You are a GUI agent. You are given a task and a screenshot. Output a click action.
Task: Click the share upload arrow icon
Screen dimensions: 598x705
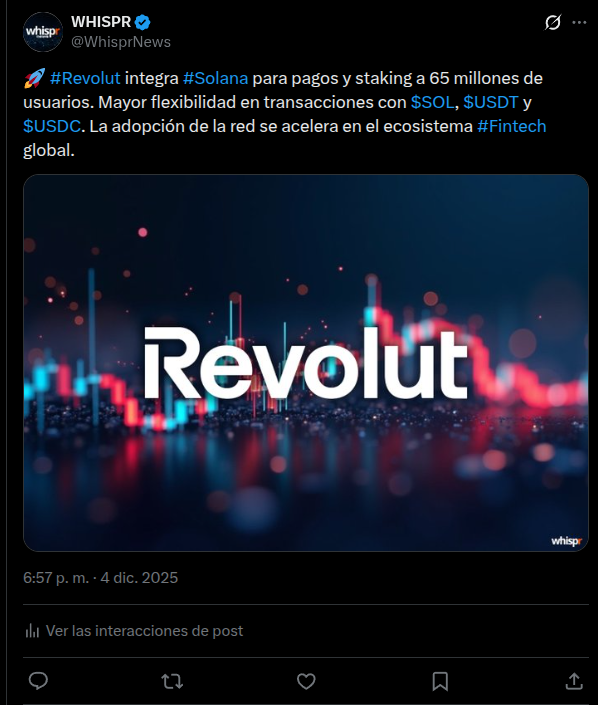[x=574, y=681]
